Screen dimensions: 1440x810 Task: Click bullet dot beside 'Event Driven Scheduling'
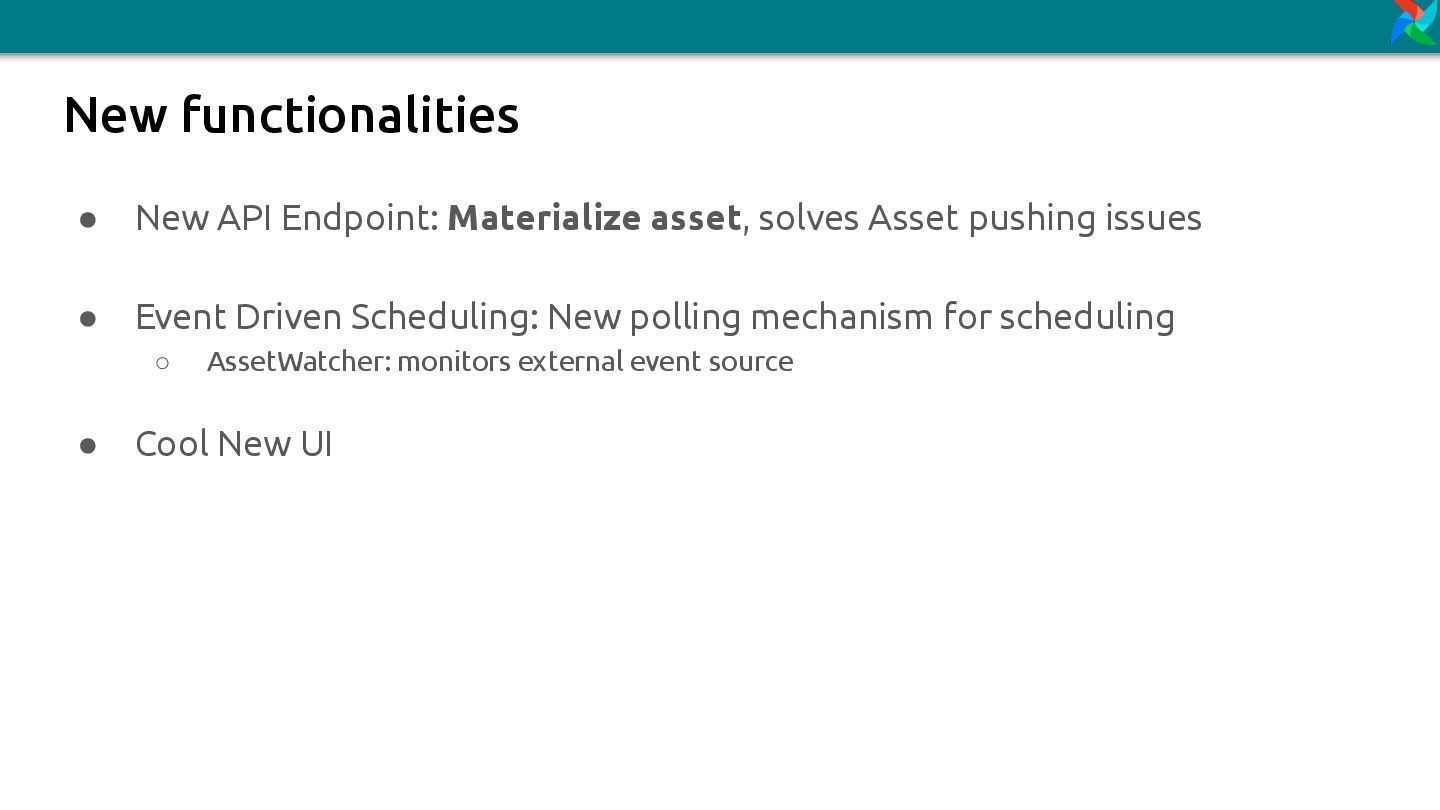[x=88, y=318]
